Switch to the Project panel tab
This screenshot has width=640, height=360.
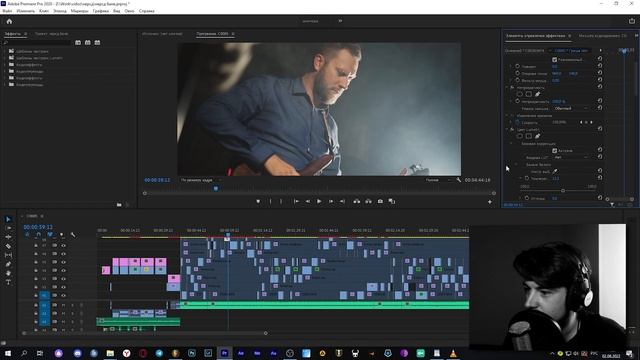pos(51,34)
